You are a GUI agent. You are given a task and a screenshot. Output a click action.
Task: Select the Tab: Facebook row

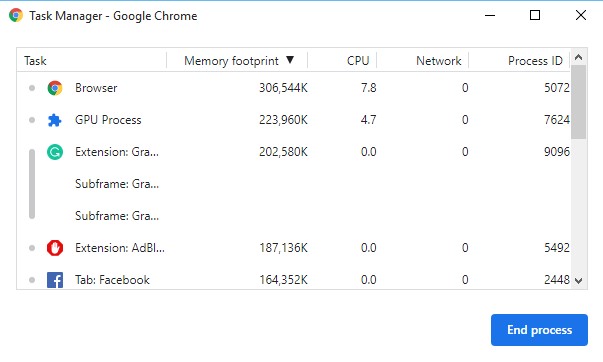click(x=294, y=280)
